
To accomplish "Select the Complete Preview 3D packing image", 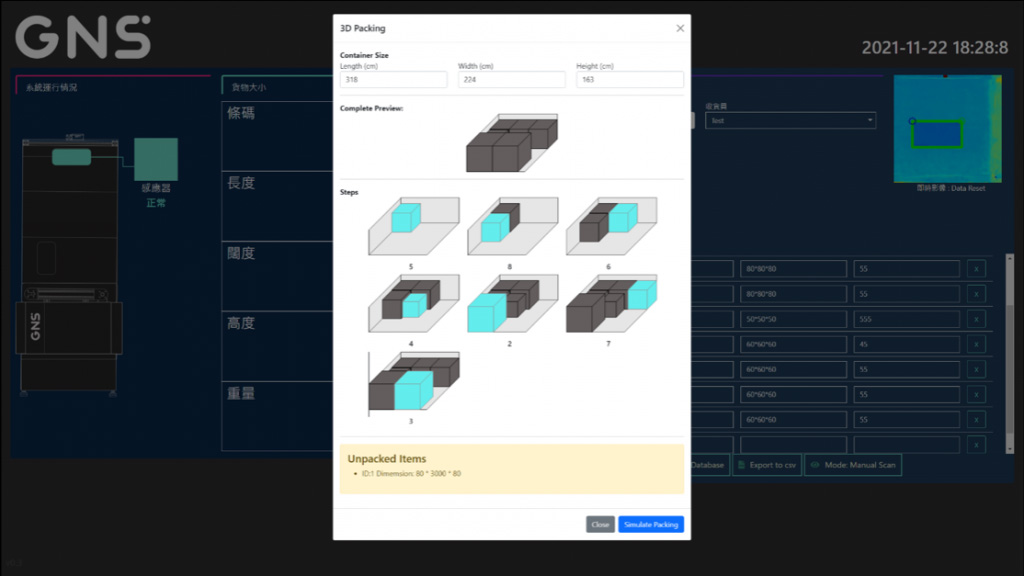I will pyautogui.click(x=511, y=143).
